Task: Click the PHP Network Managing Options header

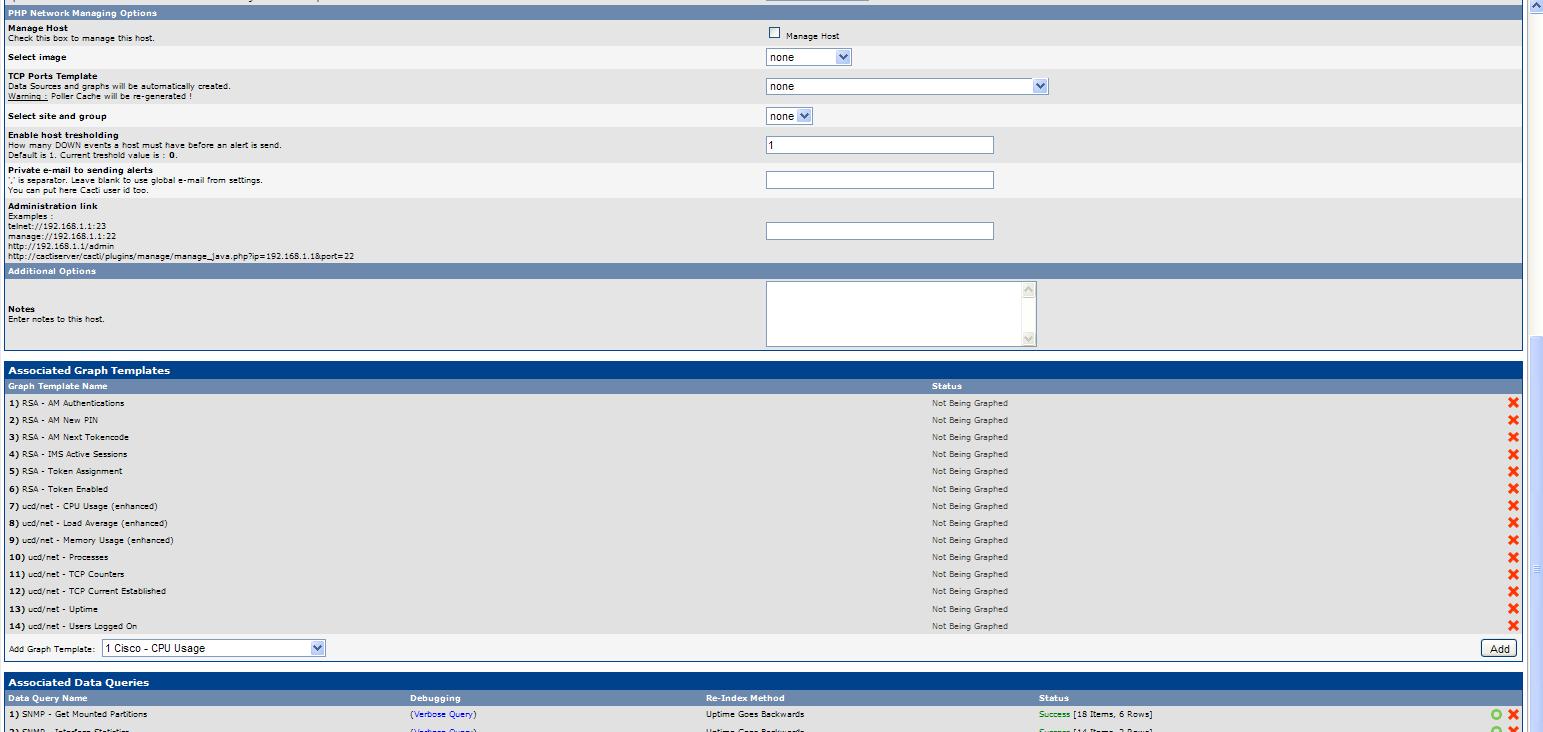Action: (x=82, y=13)
